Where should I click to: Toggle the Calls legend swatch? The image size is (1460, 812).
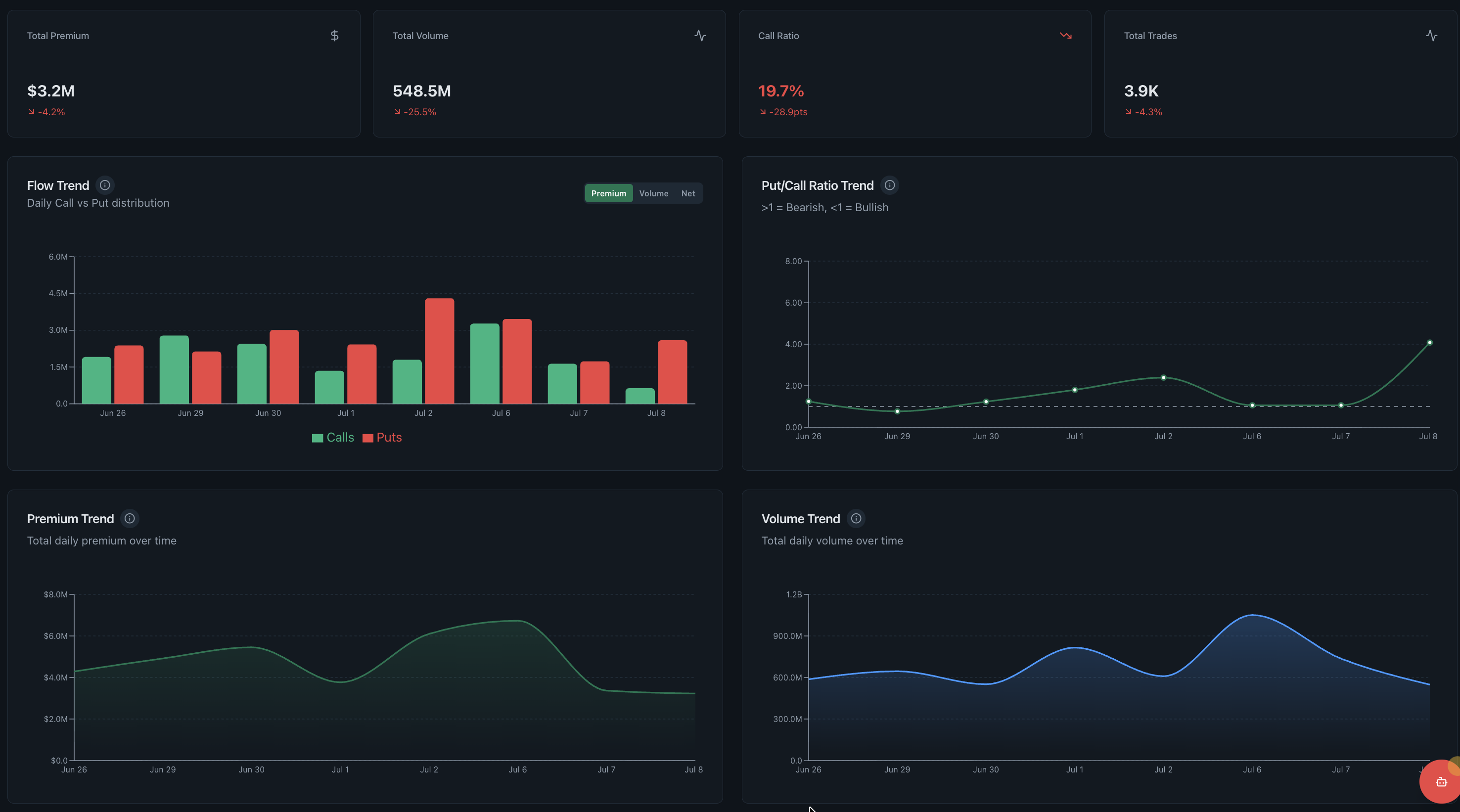coord(318,438)
